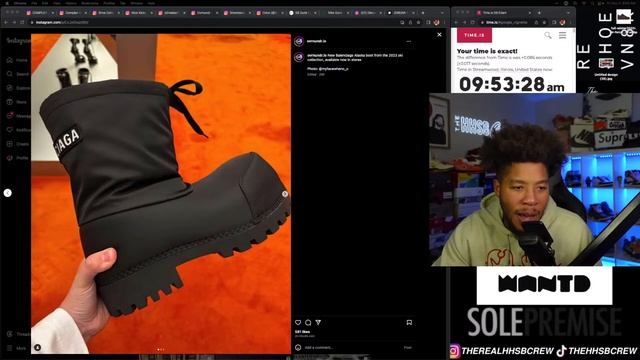Click the red TIME.IS logo

[x=474, y=35]
